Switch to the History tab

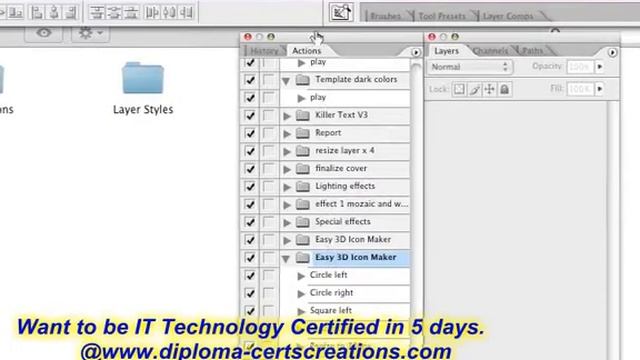pos(264,51)
